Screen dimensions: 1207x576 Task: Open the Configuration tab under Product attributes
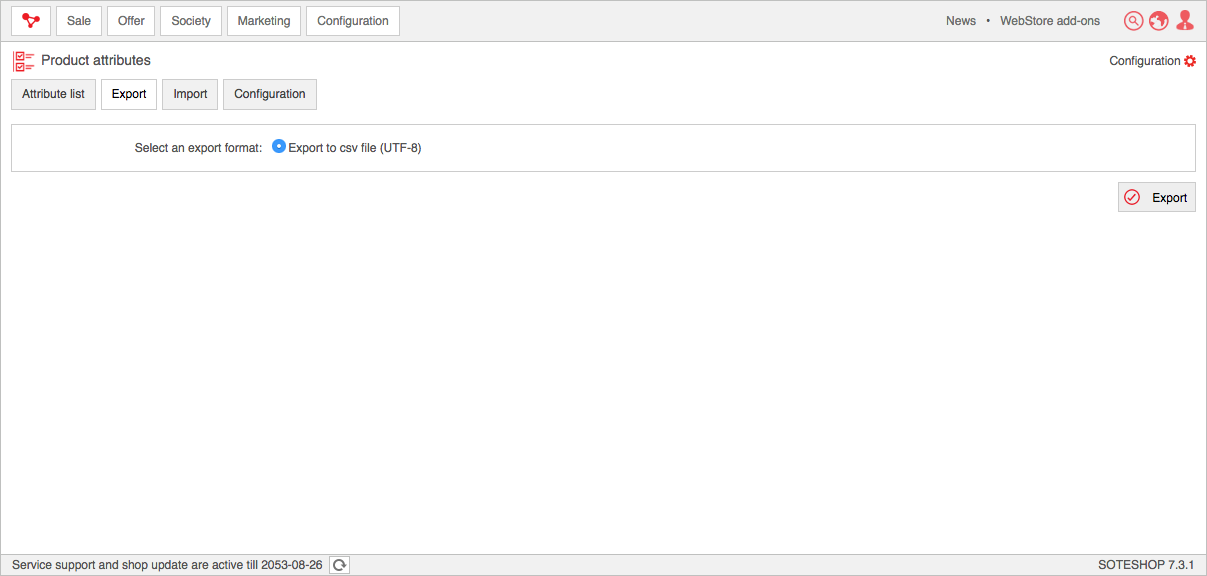pyautogui.click(x=270, y=94)
